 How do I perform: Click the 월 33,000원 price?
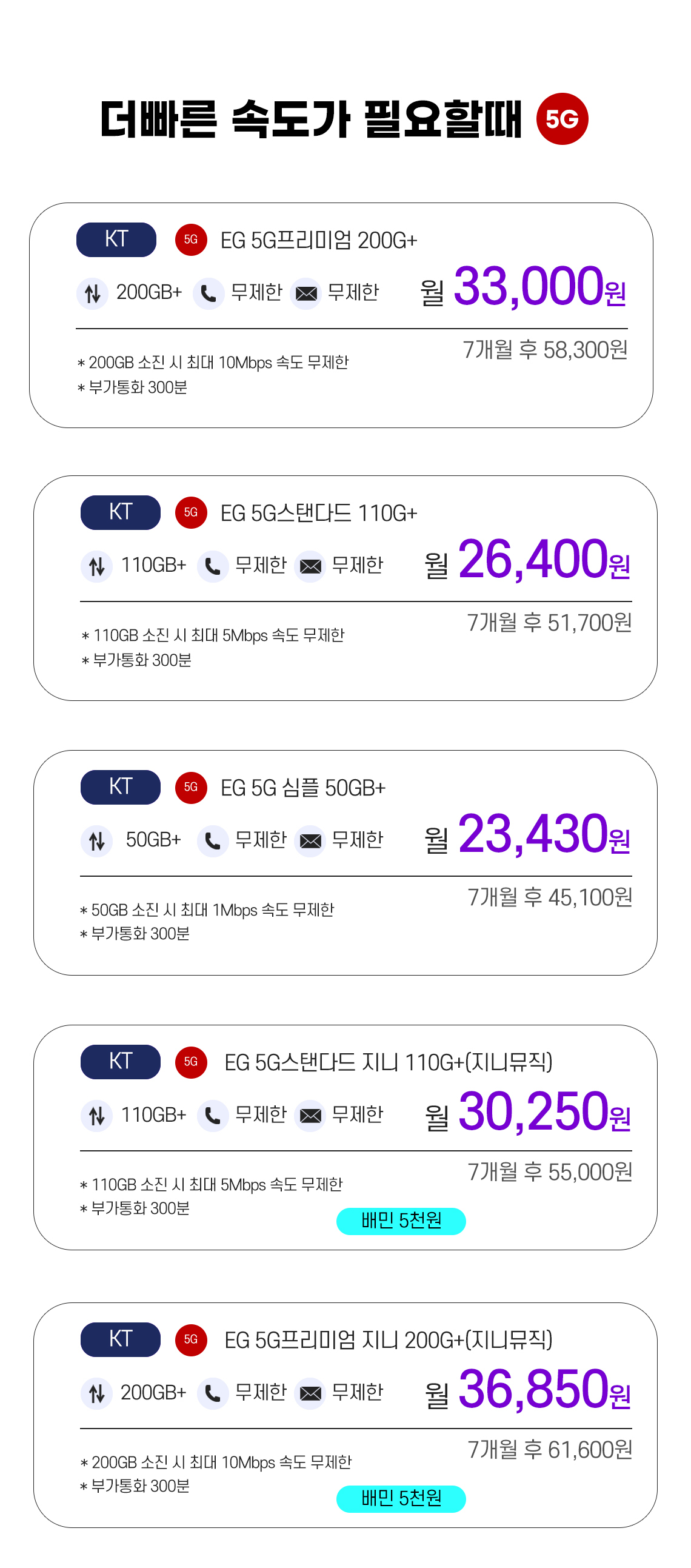[523, 287]
